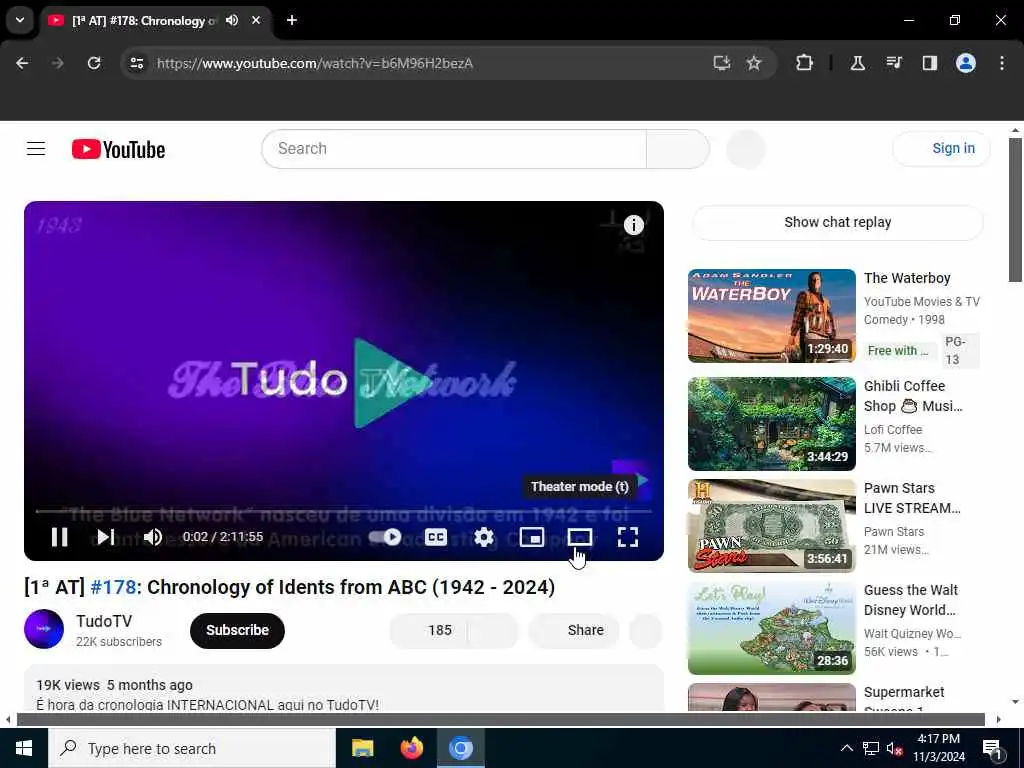Open TudoTV channel avatar
The width and height of the screenshot is (1024, 768).
(44, 629)
